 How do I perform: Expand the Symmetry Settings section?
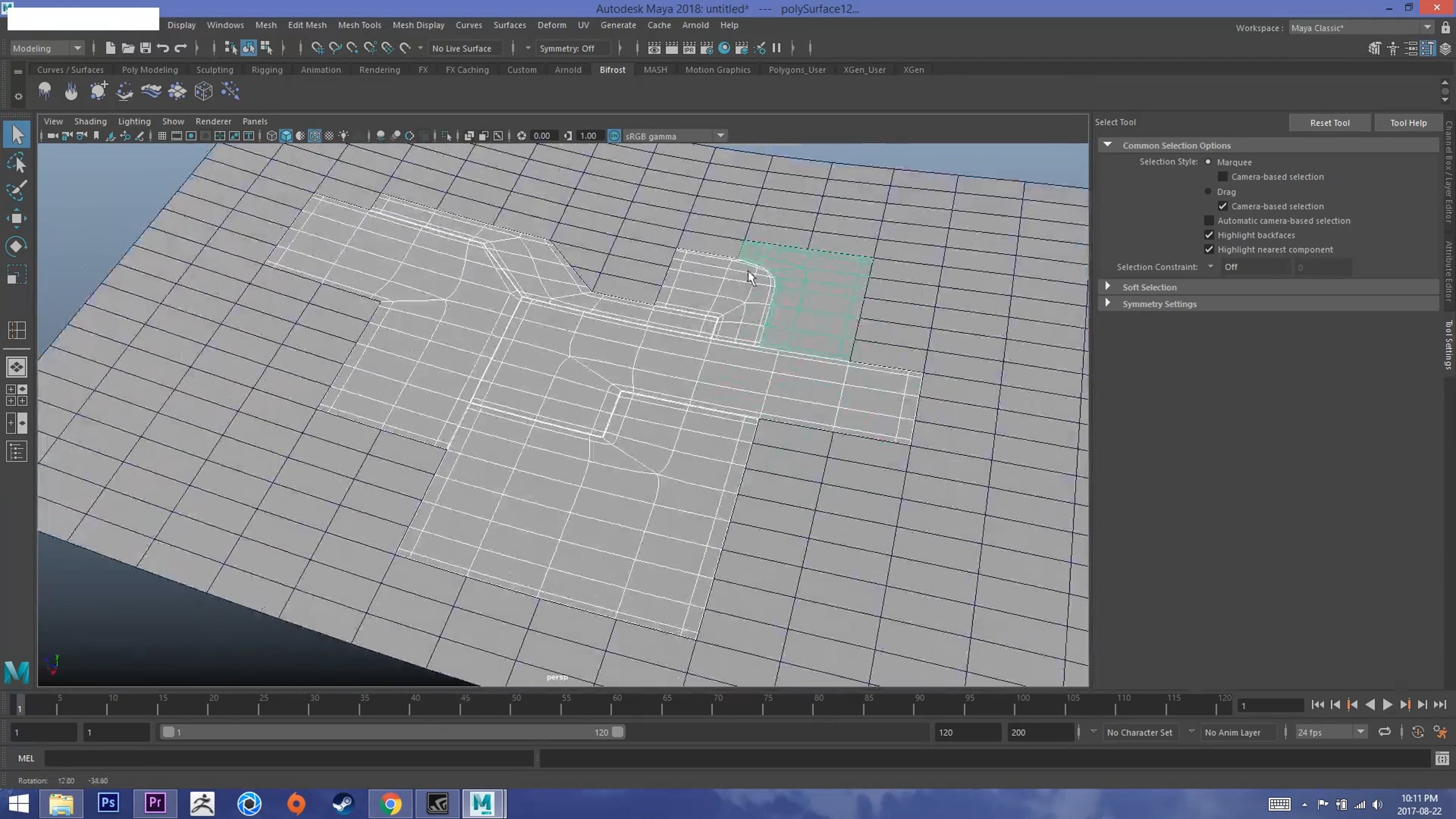(1108, 303)
